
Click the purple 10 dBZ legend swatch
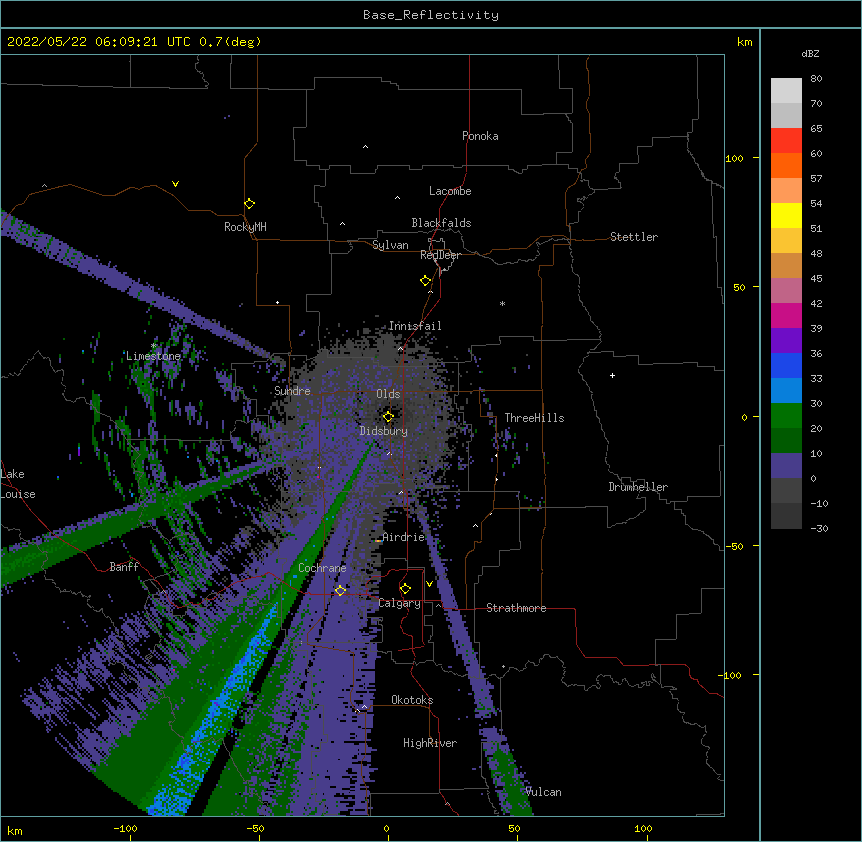[x=786, y=466]
